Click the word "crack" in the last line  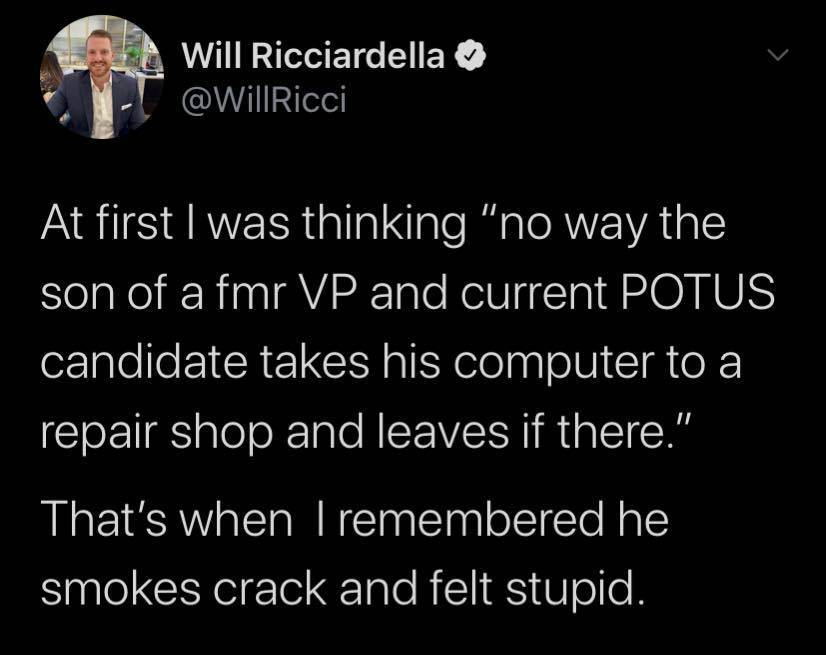coord(279,589)
